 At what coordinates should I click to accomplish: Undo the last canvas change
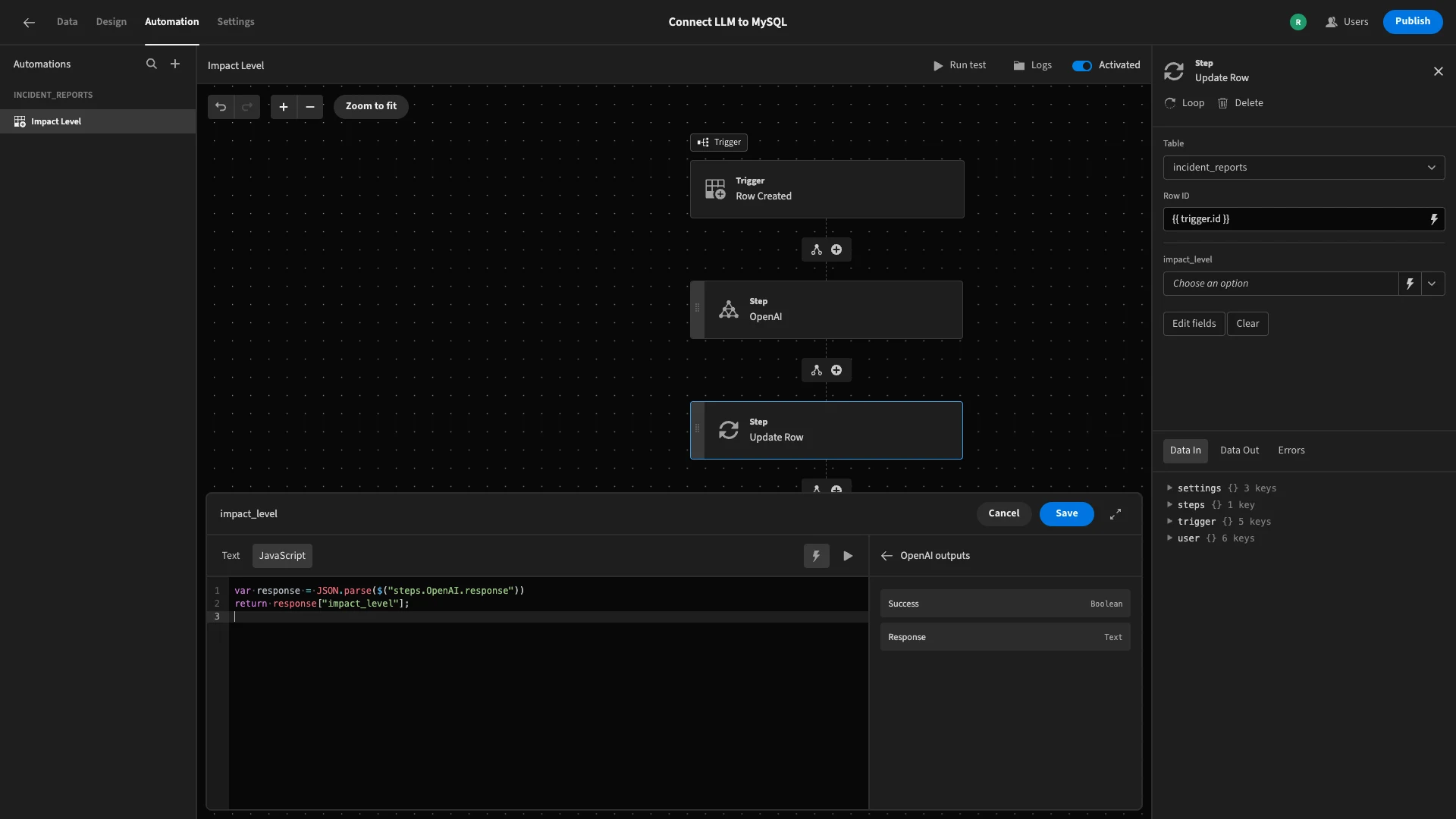[x=221, y=106]
